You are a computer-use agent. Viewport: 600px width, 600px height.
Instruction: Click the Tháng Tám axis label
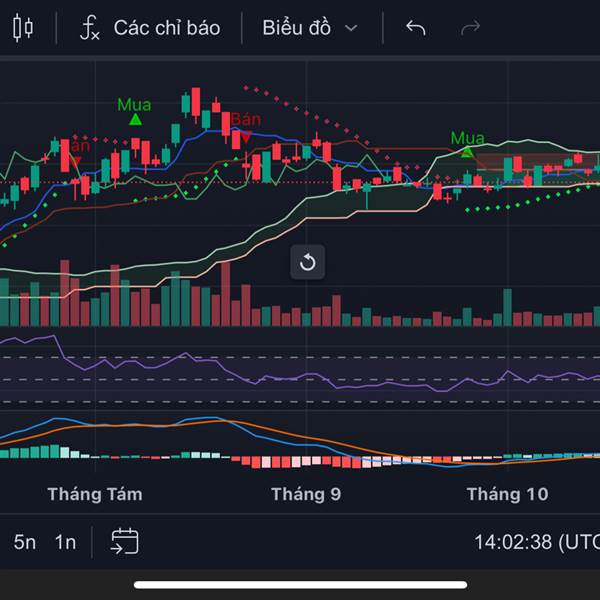[95, 494]
